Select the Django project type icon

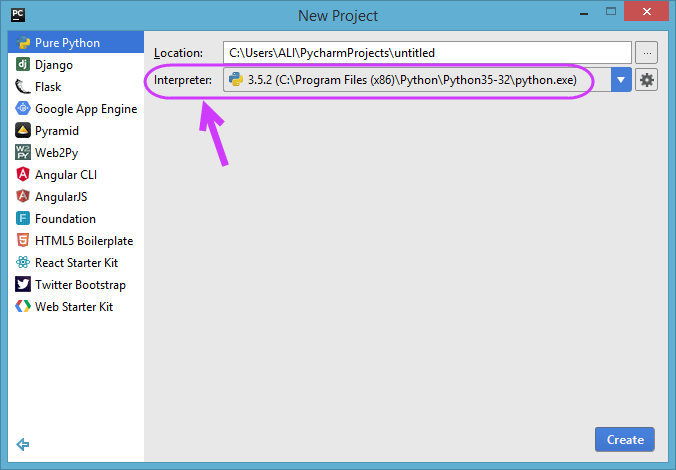(x=22, y=65)
